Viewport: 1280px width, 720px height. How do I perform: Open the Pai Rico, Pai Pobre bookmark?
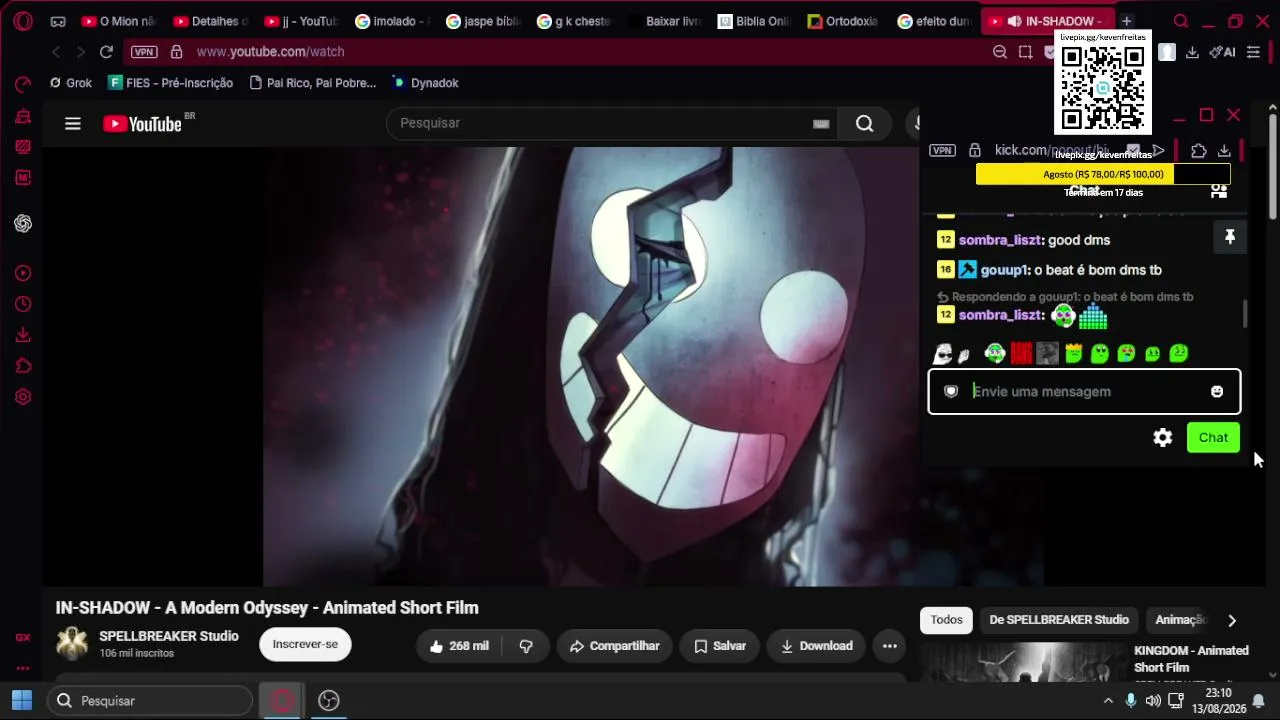[x=313, y=83]
